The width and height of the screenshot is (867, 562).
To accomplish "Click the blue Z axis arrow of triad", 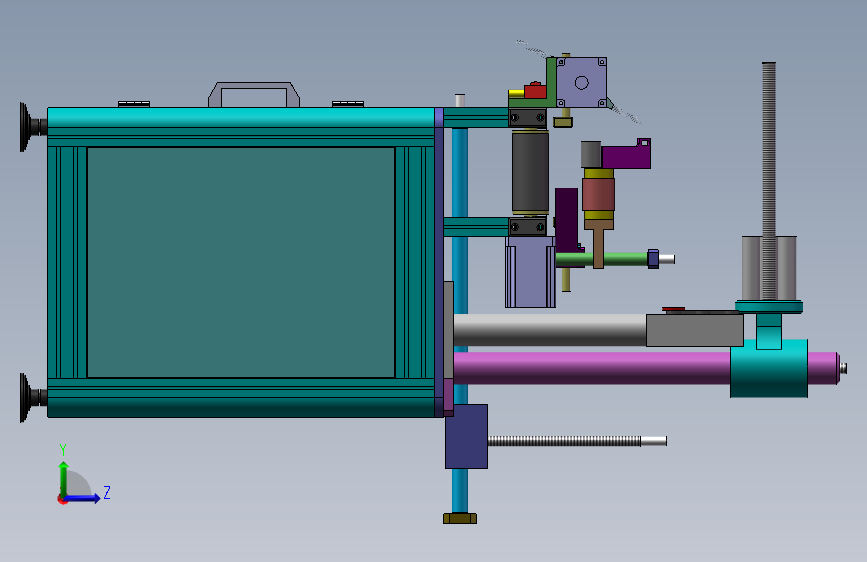I will pos(83,498).
